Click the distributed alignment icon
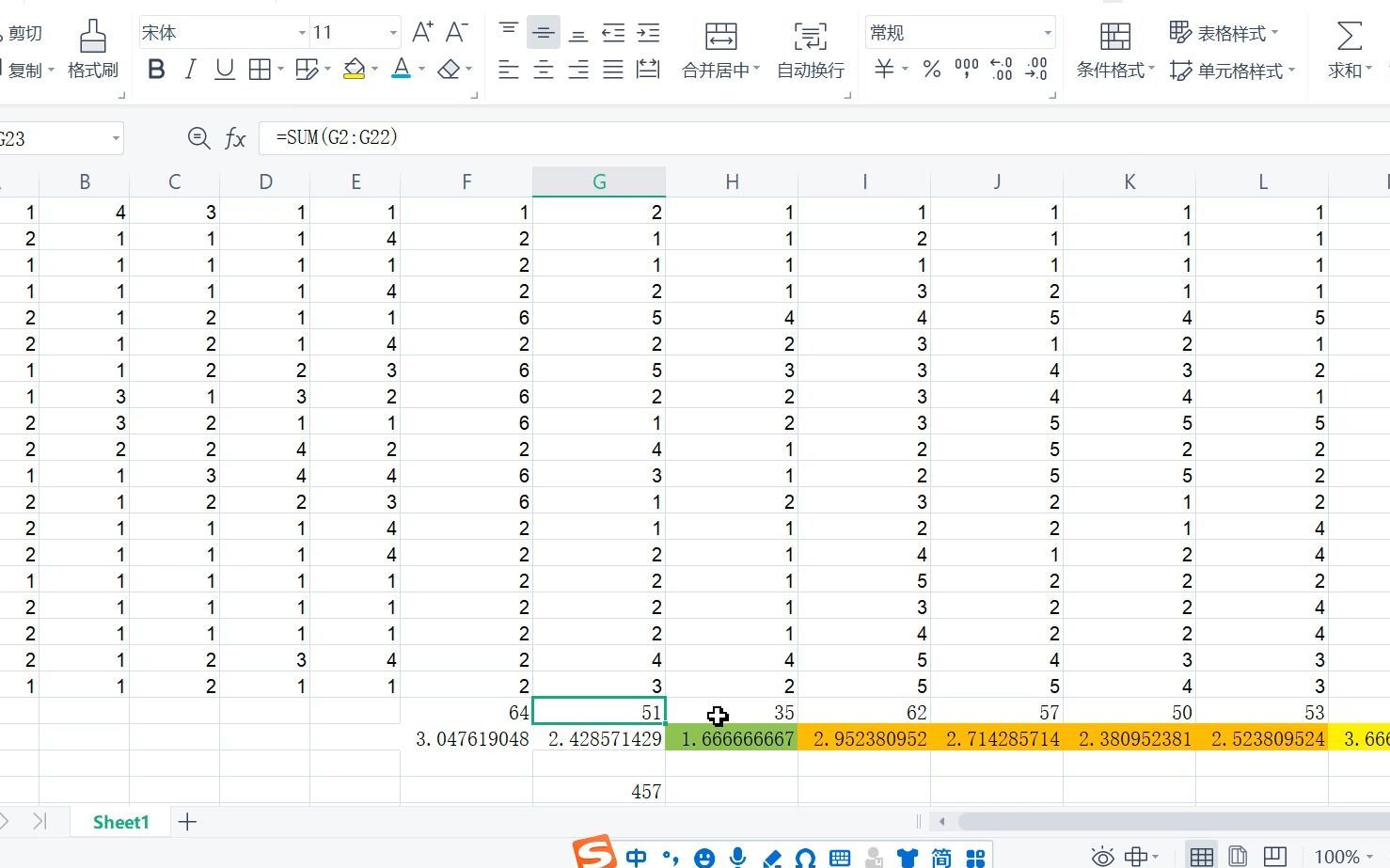 tap(648, 69)
